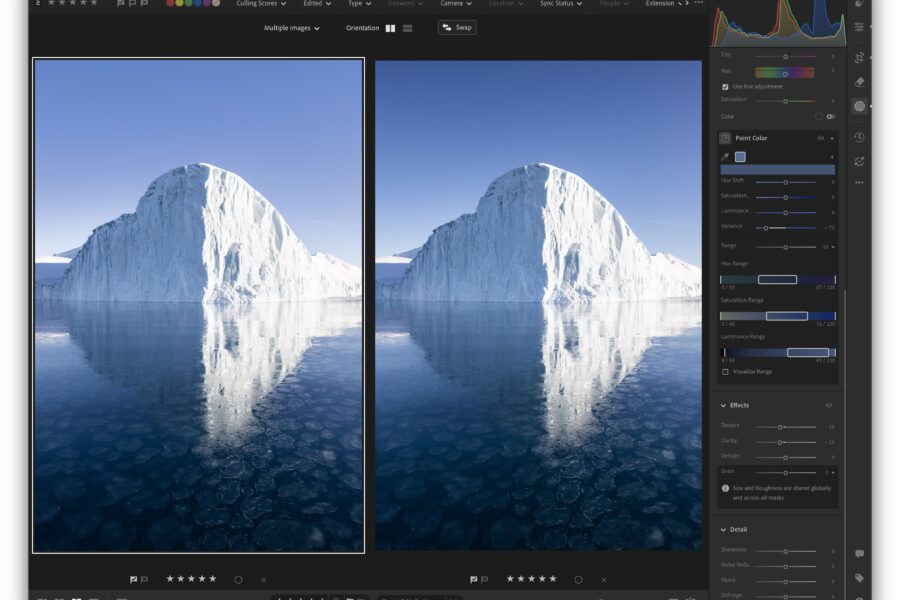Select stacked orientation layout

[408, 28]
